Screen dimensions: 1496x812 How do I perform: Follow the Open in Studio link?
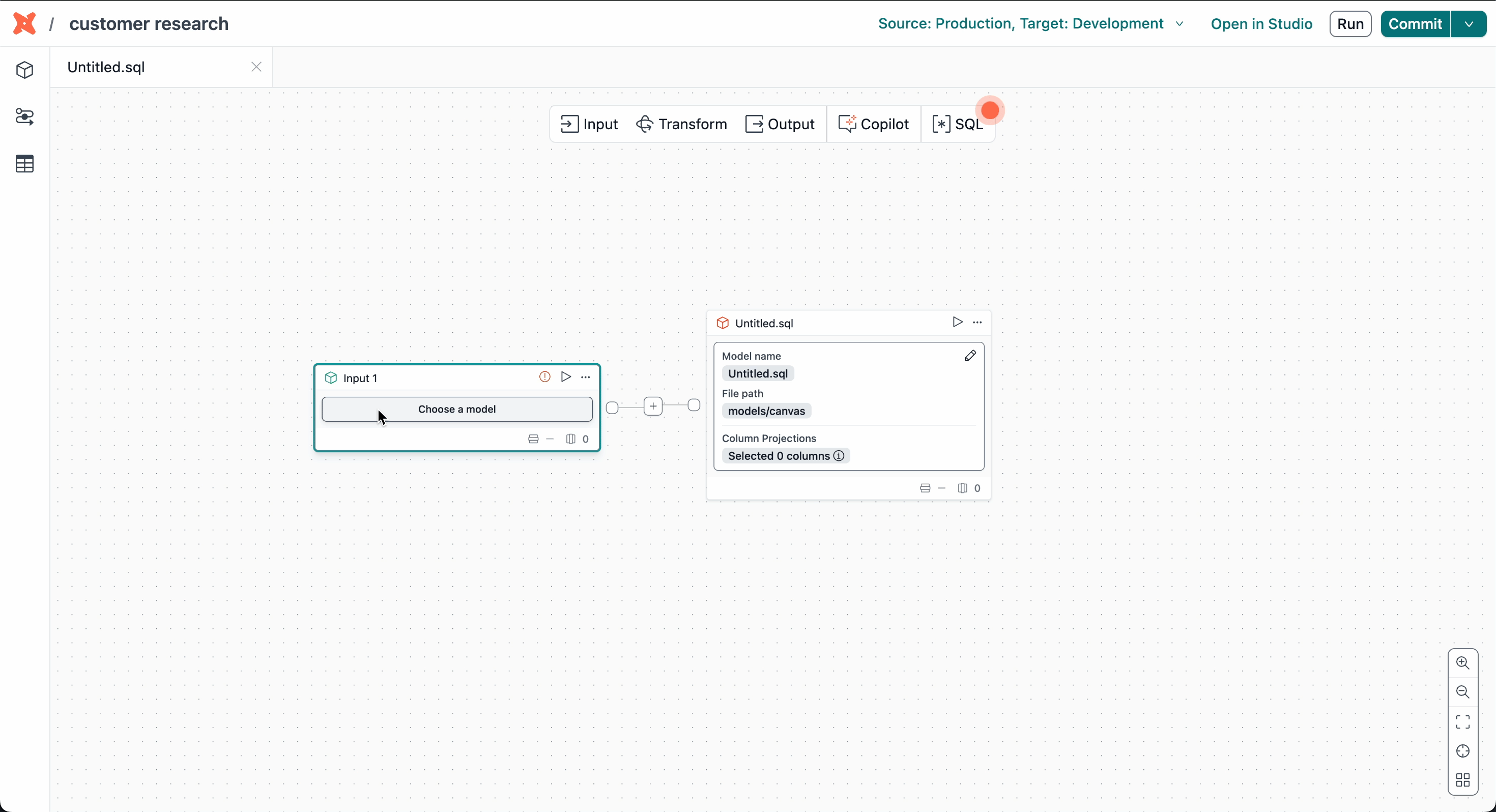click(x=1261, y=24)
